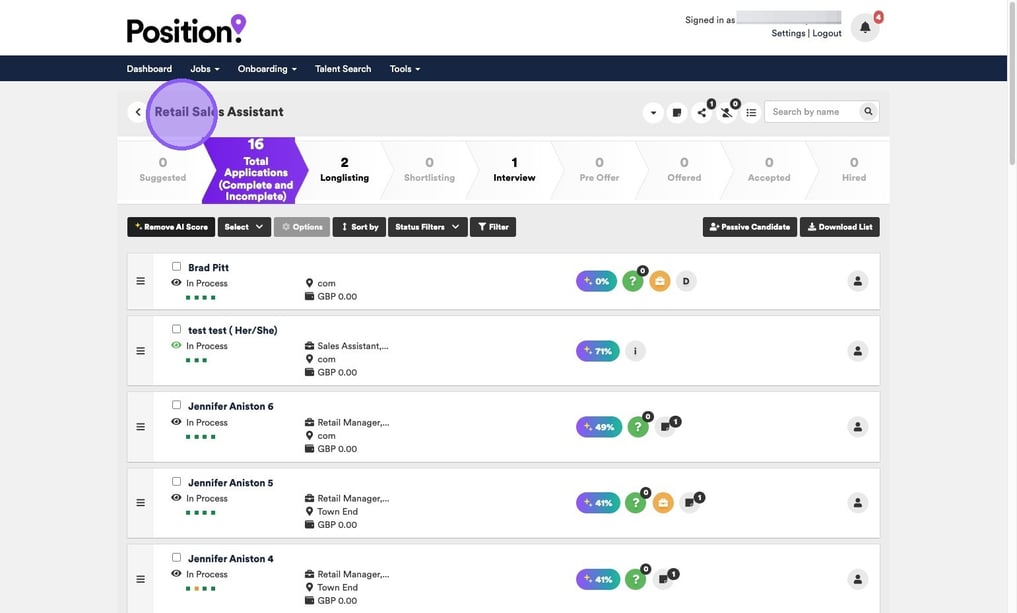
Task: Click the 71% AI score badge
Action: pos(598,351)
